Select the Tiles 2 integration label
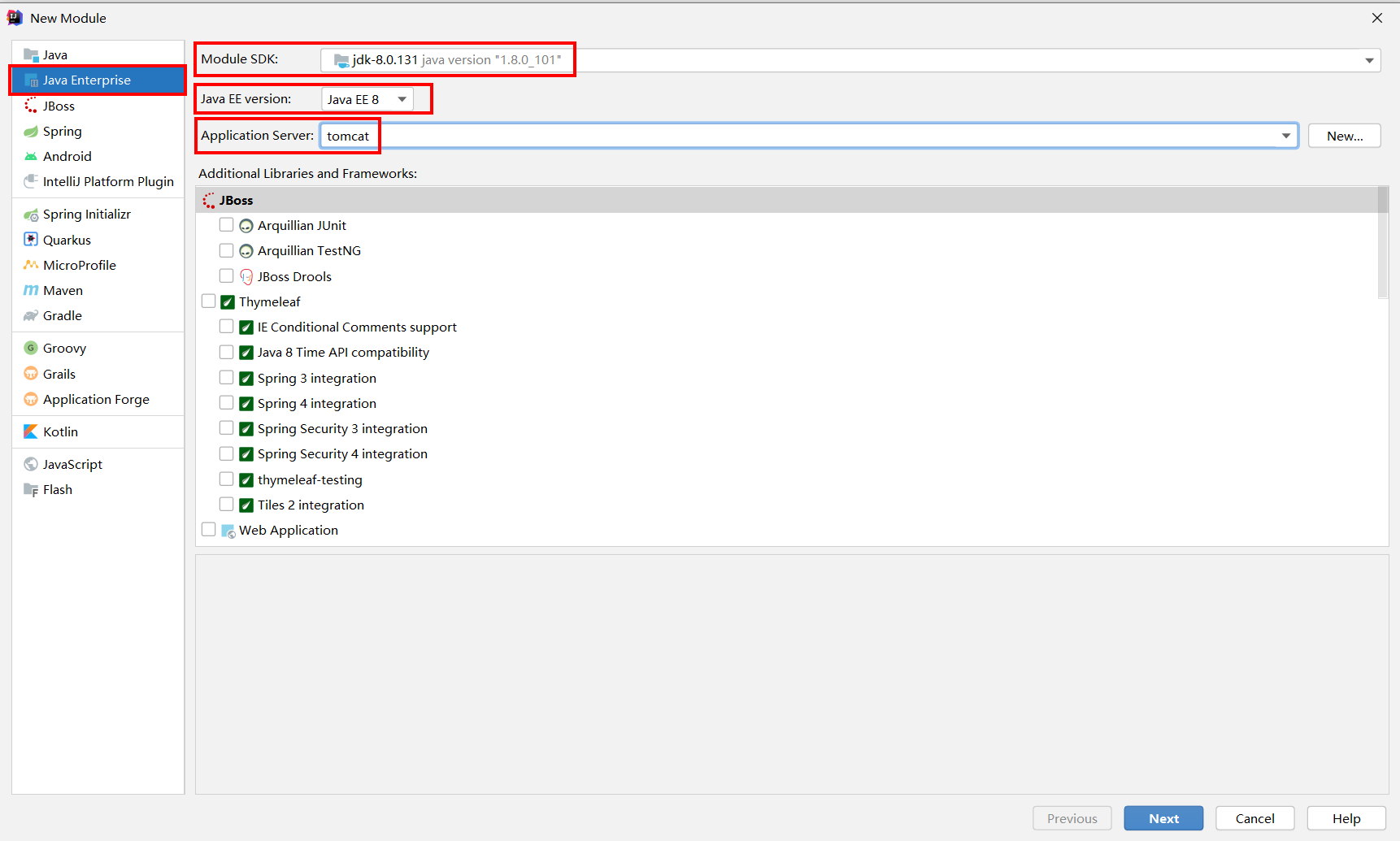The height and width of the screenshot is (841, 1400). tap(311, 505)
